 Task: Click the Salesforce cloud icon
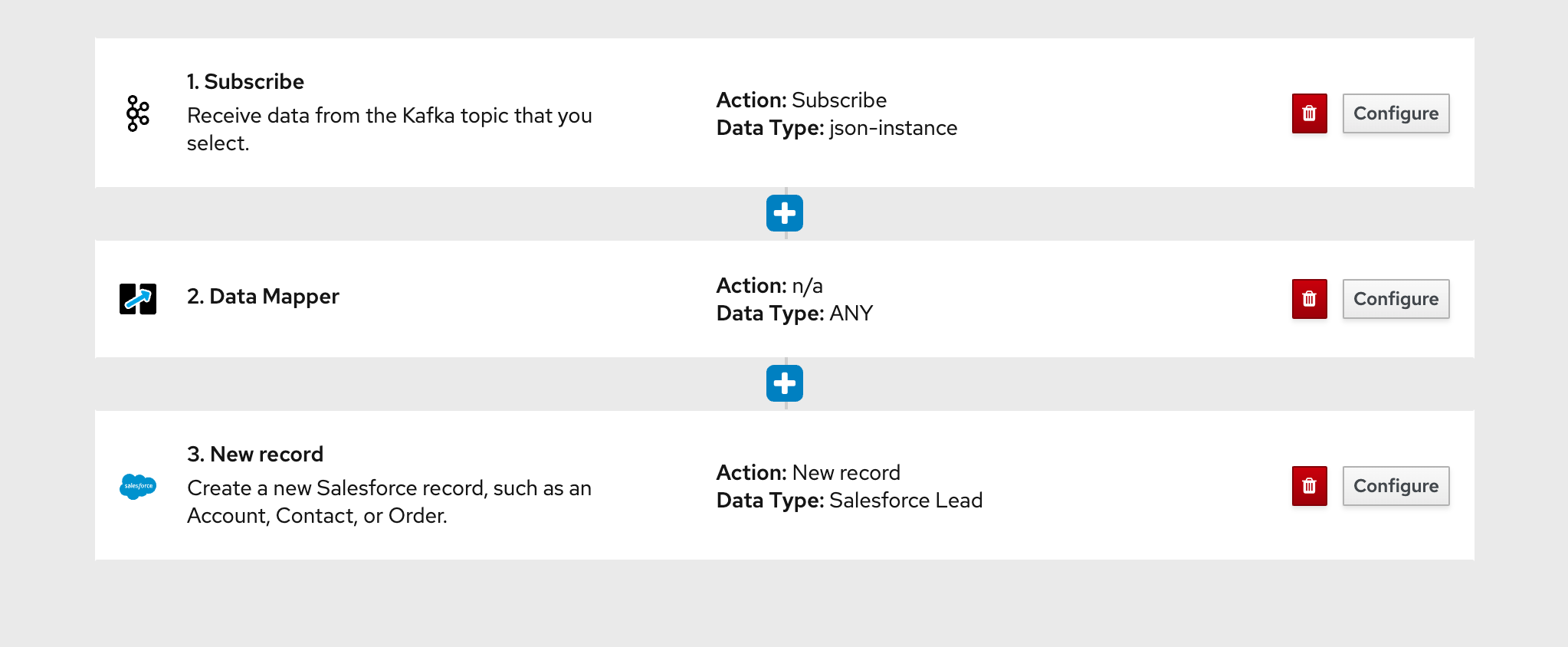(138, 486)
